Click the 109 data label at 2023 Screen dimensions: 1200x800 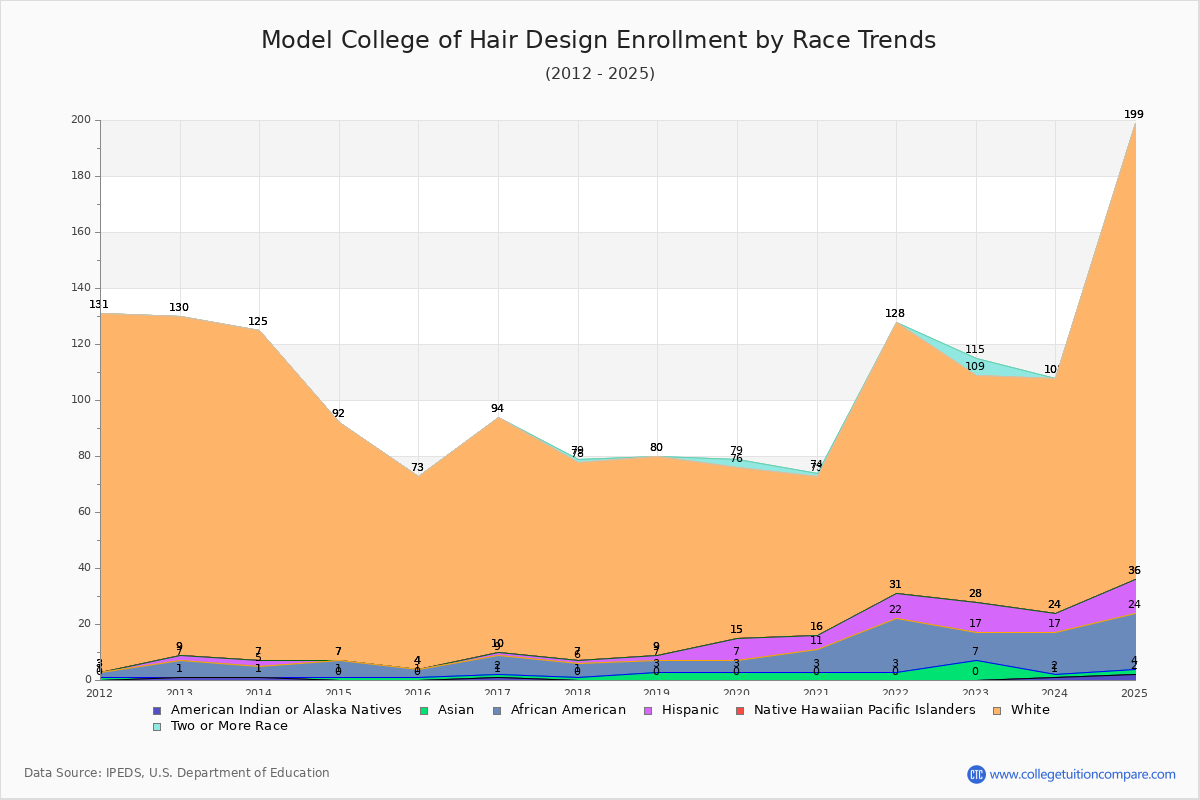(975, 367)
